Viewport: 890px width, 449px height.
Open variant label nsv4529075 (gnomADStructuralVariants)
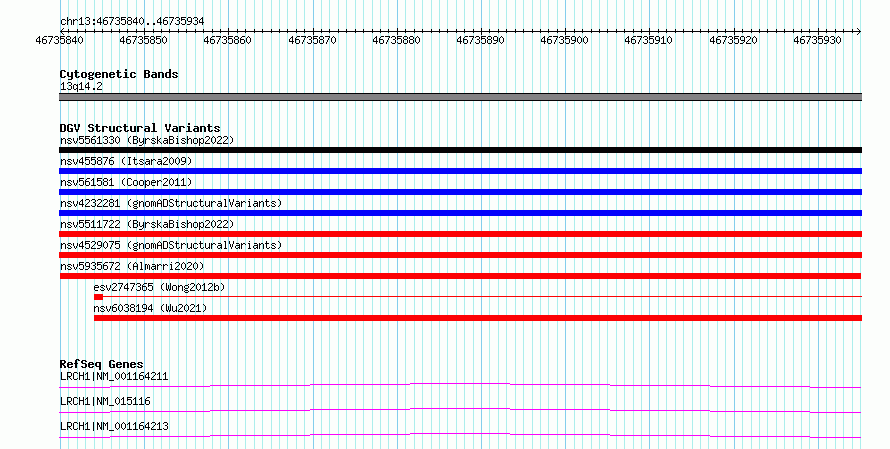coord(171,245)
